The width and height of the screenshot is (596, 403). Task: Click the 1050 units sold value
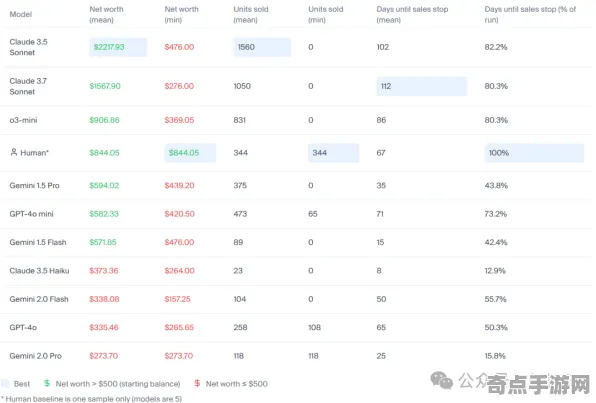(242, 86)
